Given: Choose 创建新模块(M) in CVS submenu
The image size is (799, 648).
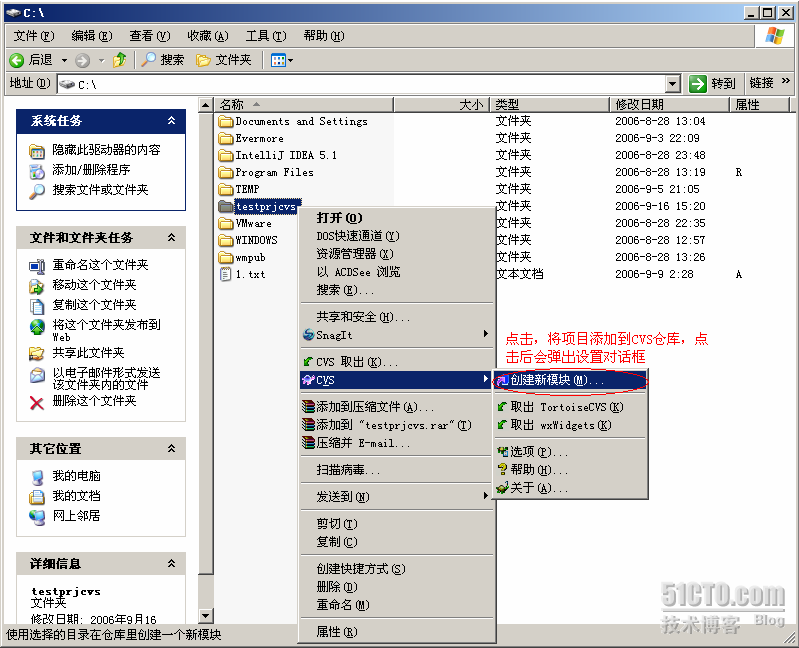Looking at the screenshot, I should (570, 380).
